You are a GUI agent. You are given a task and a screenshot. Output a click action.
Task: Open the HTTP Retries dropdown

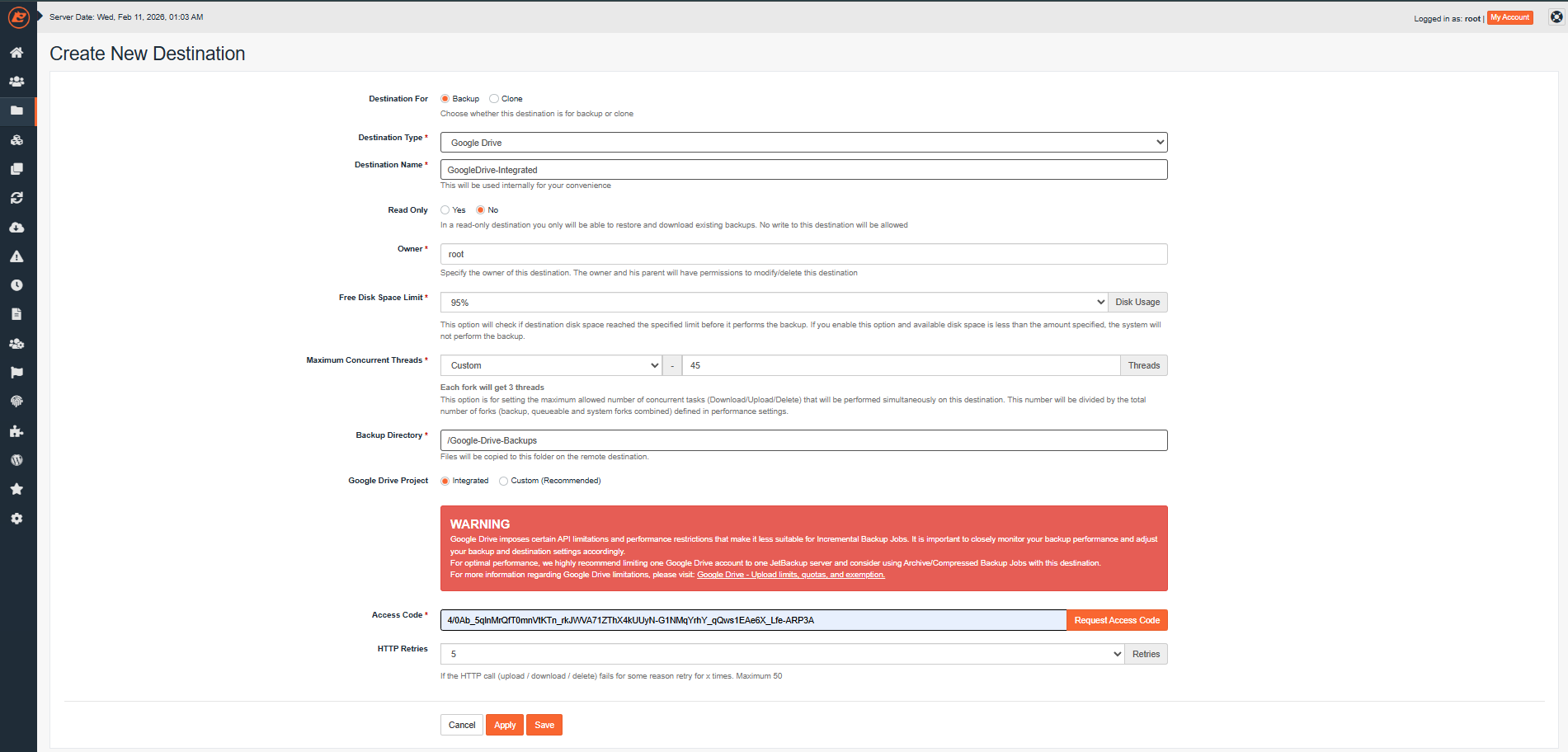(781, 654)
